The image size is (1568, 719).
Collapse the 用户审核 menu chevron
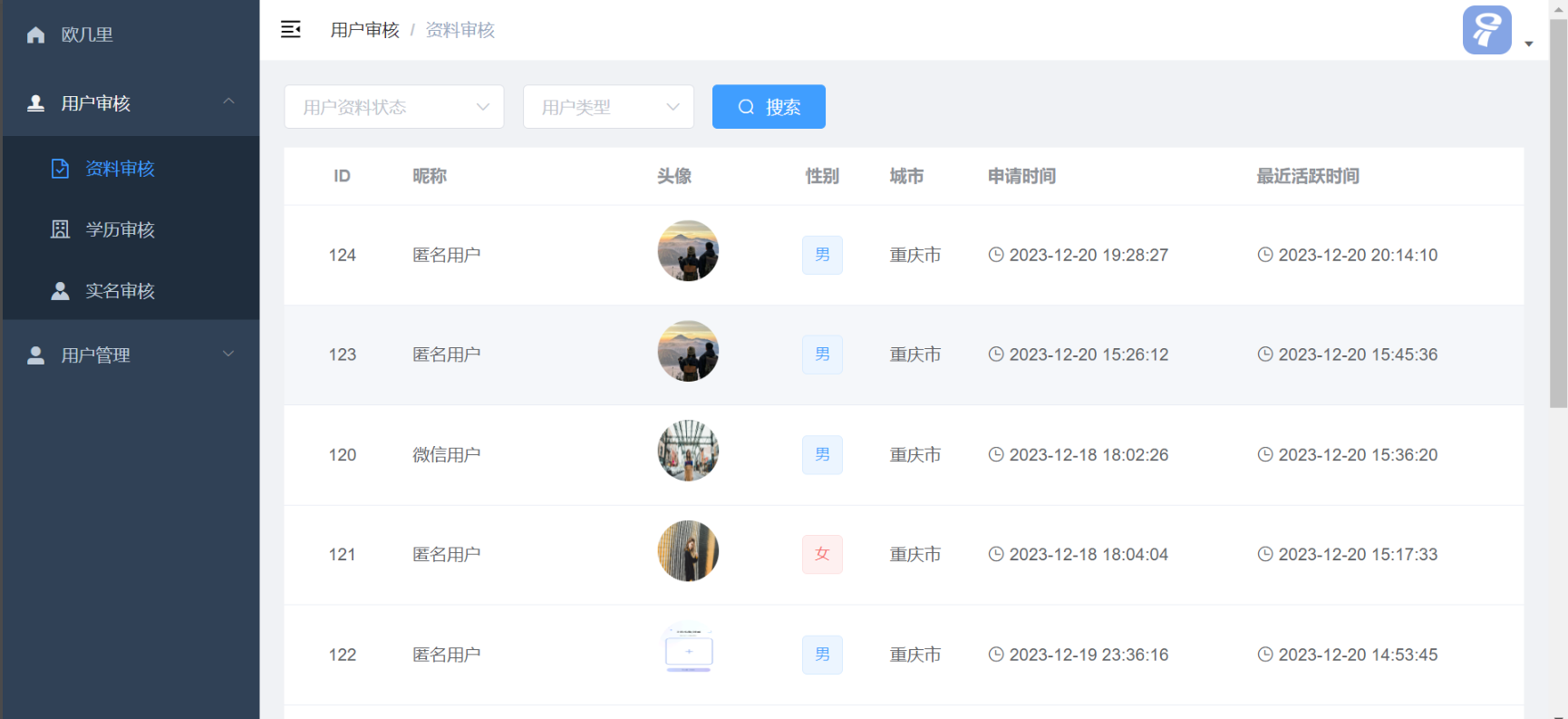pyautogui.click(x=228, y=102)
